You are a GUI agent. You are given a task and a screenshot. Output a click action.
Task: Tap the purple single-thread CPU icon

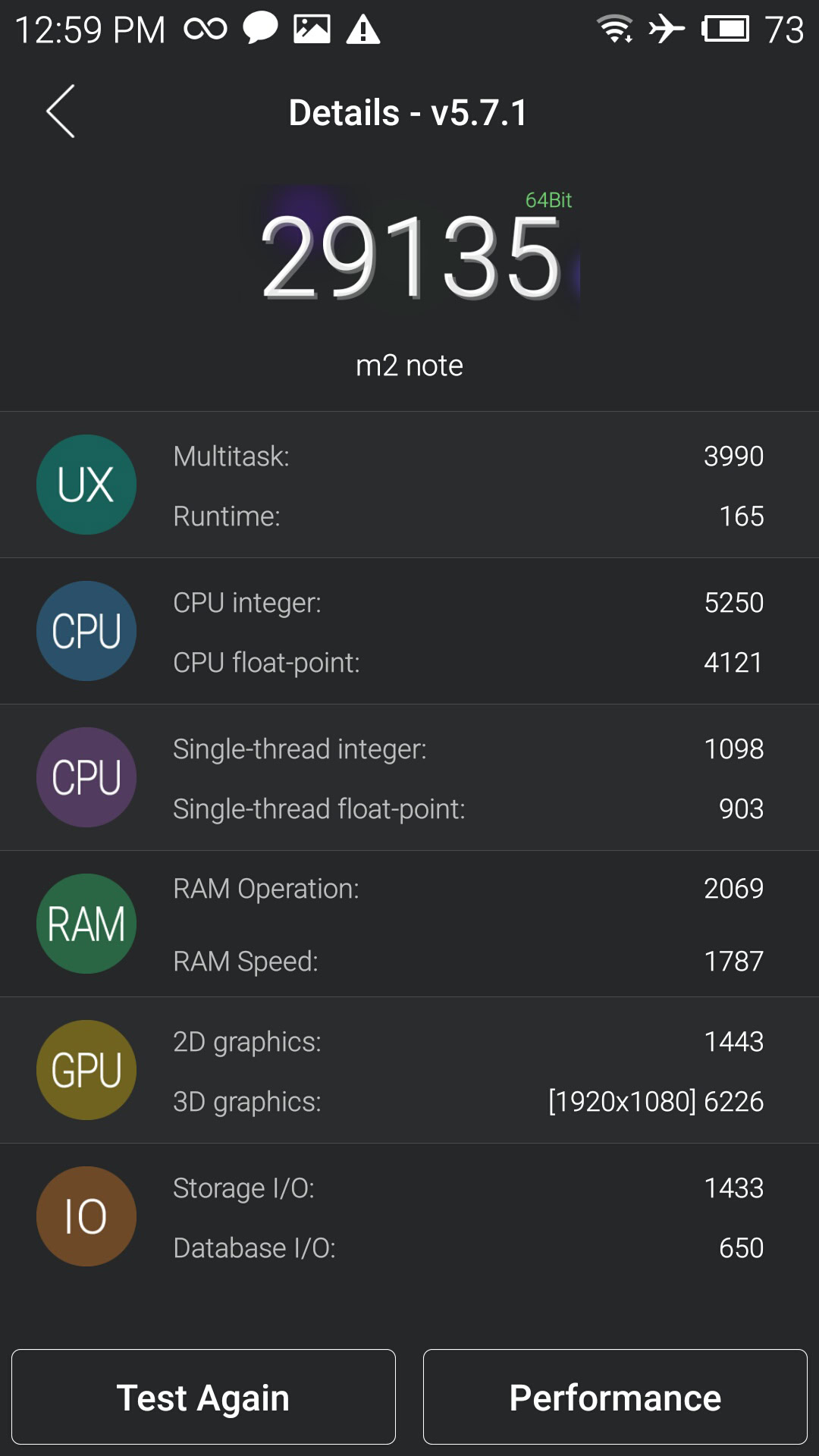click(x=86, y=777)
